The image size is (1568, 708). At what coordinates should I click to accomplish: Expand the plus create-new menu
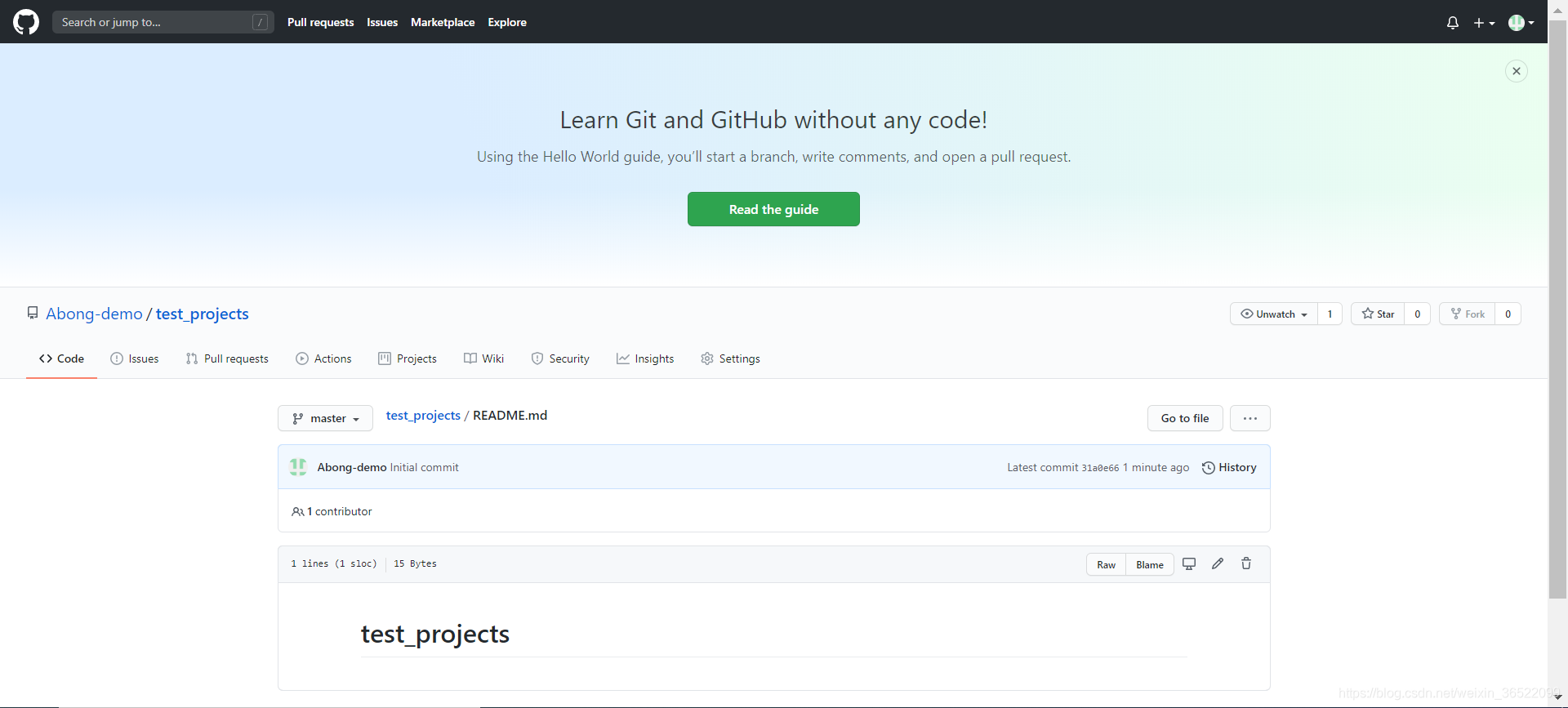pyautogui.click(x=1484, y=23)
